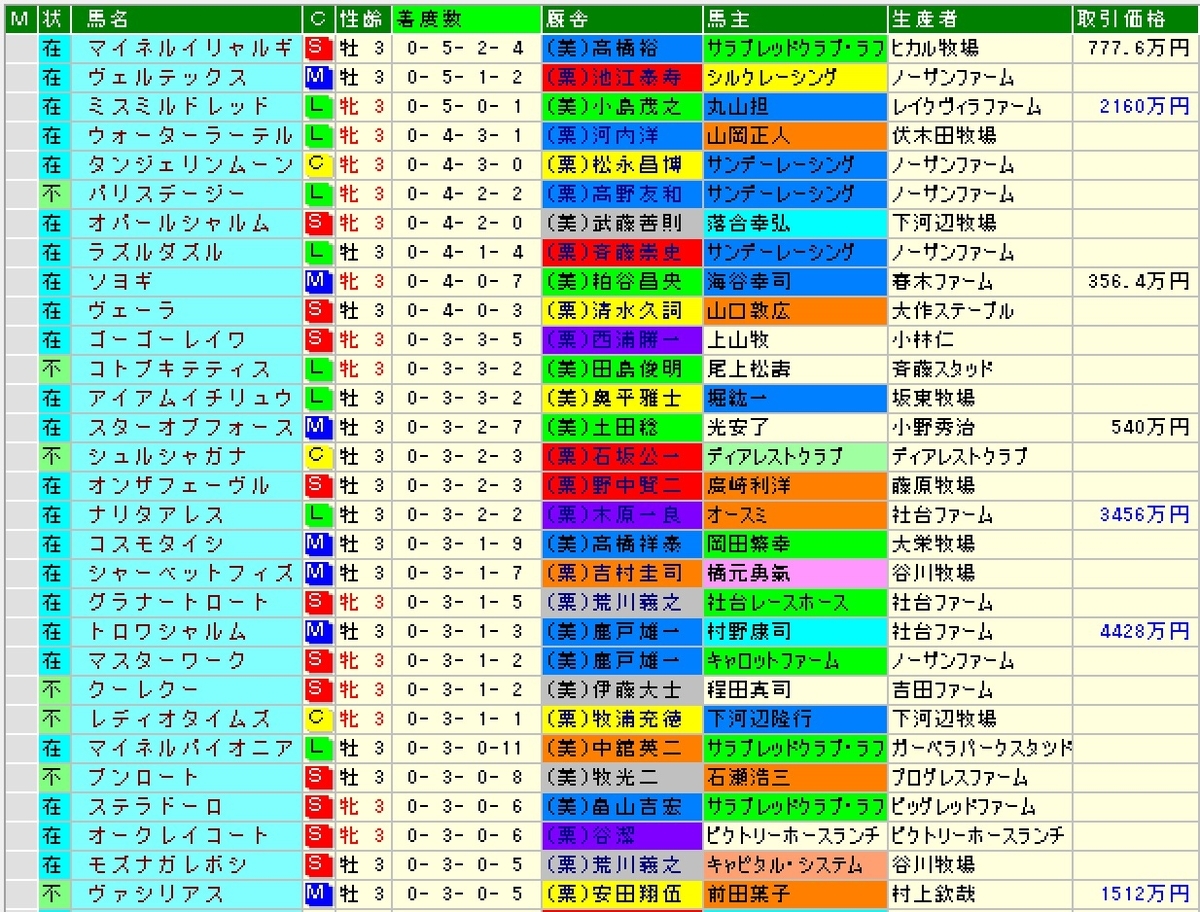Sort by the 馬名 column header

(x=187, y=18)
